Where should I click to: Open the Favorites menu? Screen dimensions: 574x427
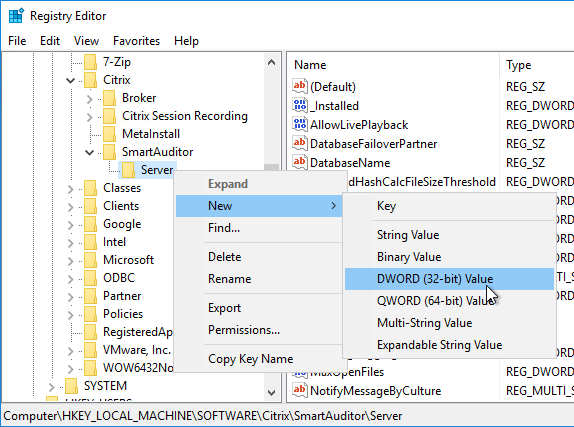tap(137, 41)
